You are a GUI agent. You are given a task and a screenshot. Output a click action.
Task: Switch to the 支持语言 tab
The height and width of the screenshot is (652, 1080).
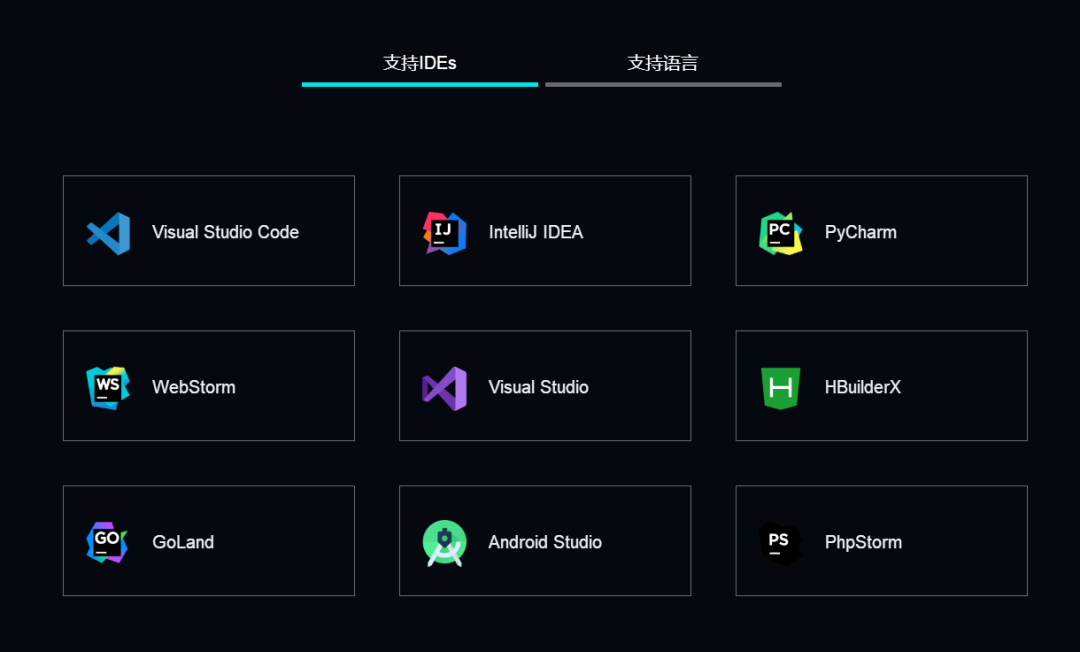[662, 62]
